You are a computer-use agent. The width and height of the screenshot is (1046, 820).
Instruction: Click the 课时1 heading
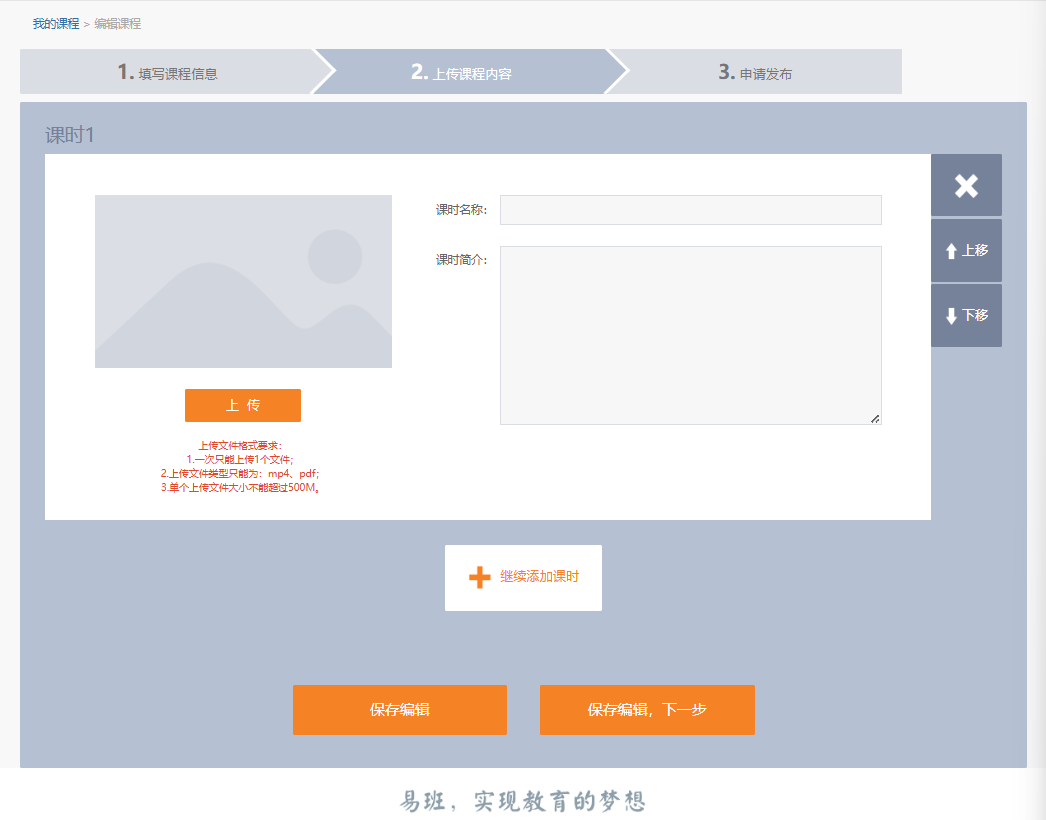(69, 135)
